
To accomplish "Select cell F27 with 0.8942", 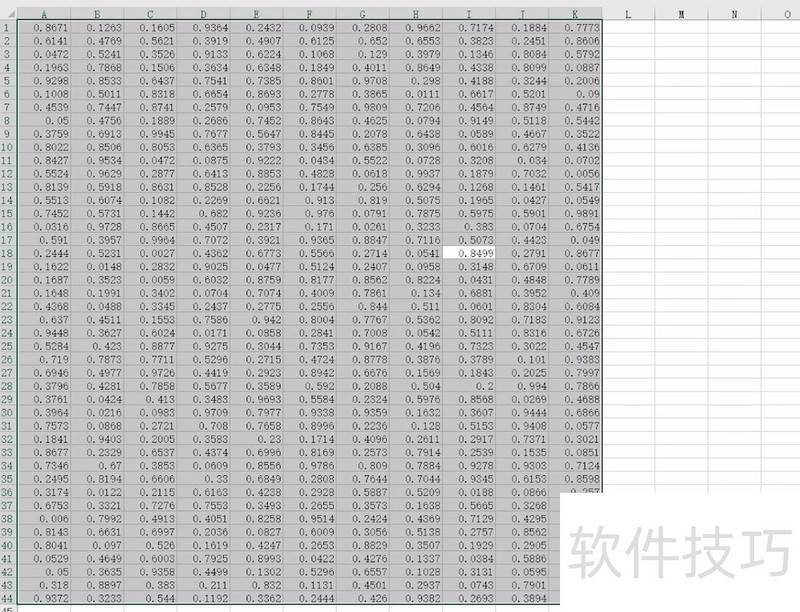I will tap(309, 373).
